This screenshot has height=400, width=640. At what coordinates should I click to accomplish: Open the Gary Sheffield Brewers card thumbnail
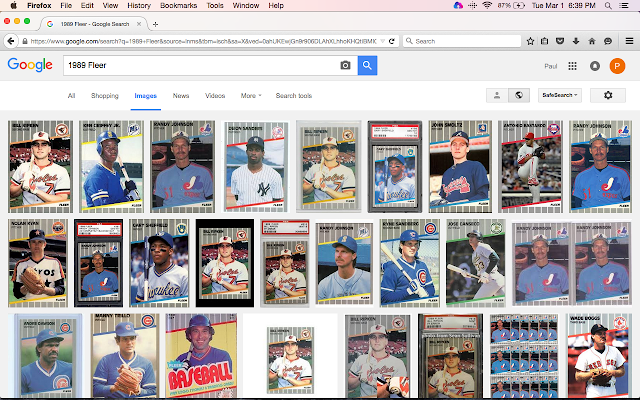click(x=159, y=263)
